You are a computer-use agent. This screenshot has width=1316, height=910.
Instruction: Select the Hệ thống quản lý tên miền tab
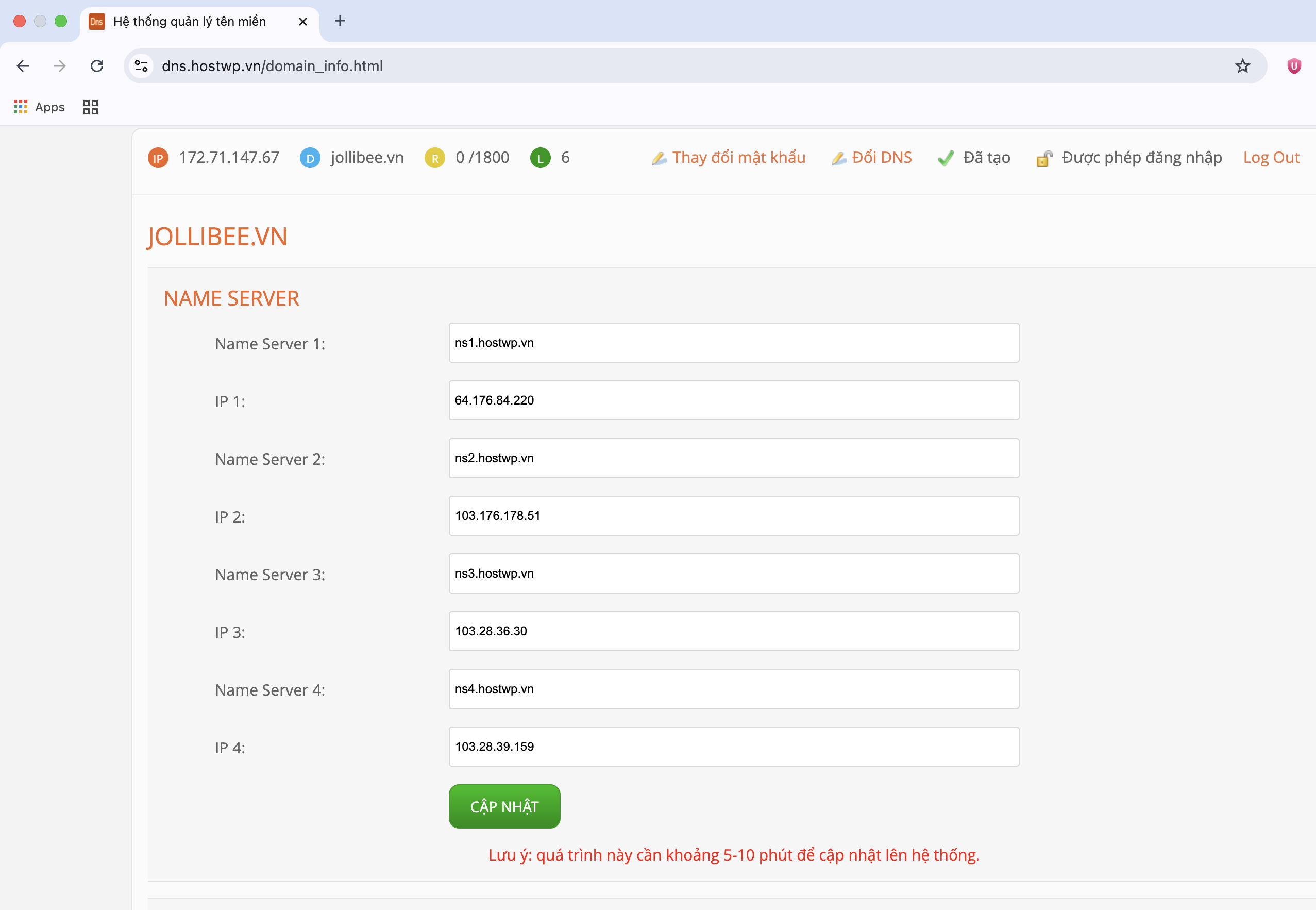[190, 22]
